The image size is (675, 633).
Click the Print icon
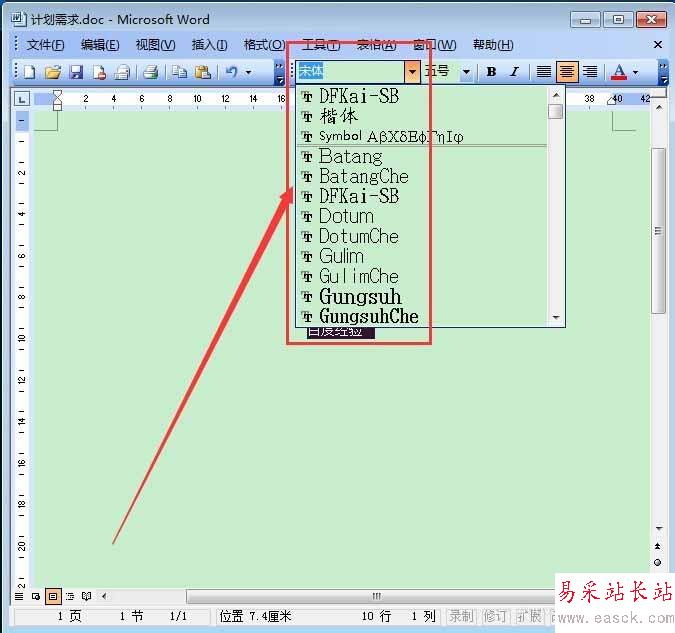click(150, 72)
